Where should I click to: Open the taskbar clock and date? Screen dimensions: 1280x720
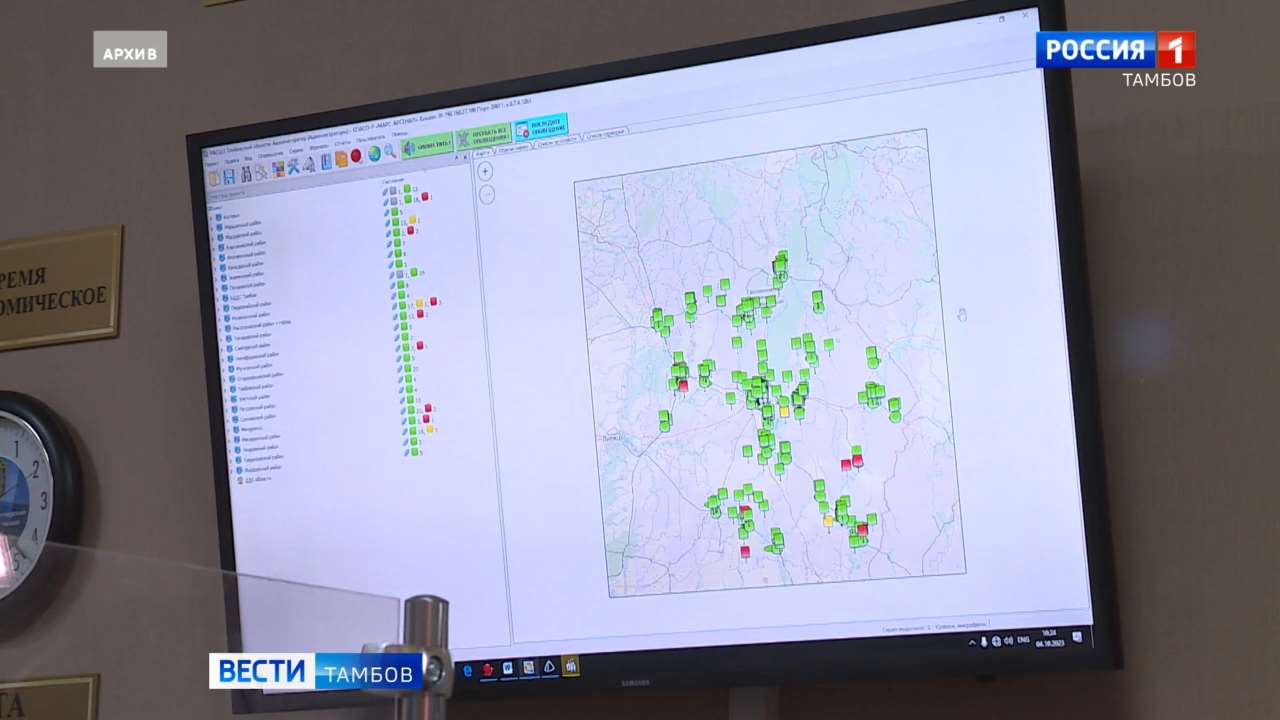(x=1050, y=637)
